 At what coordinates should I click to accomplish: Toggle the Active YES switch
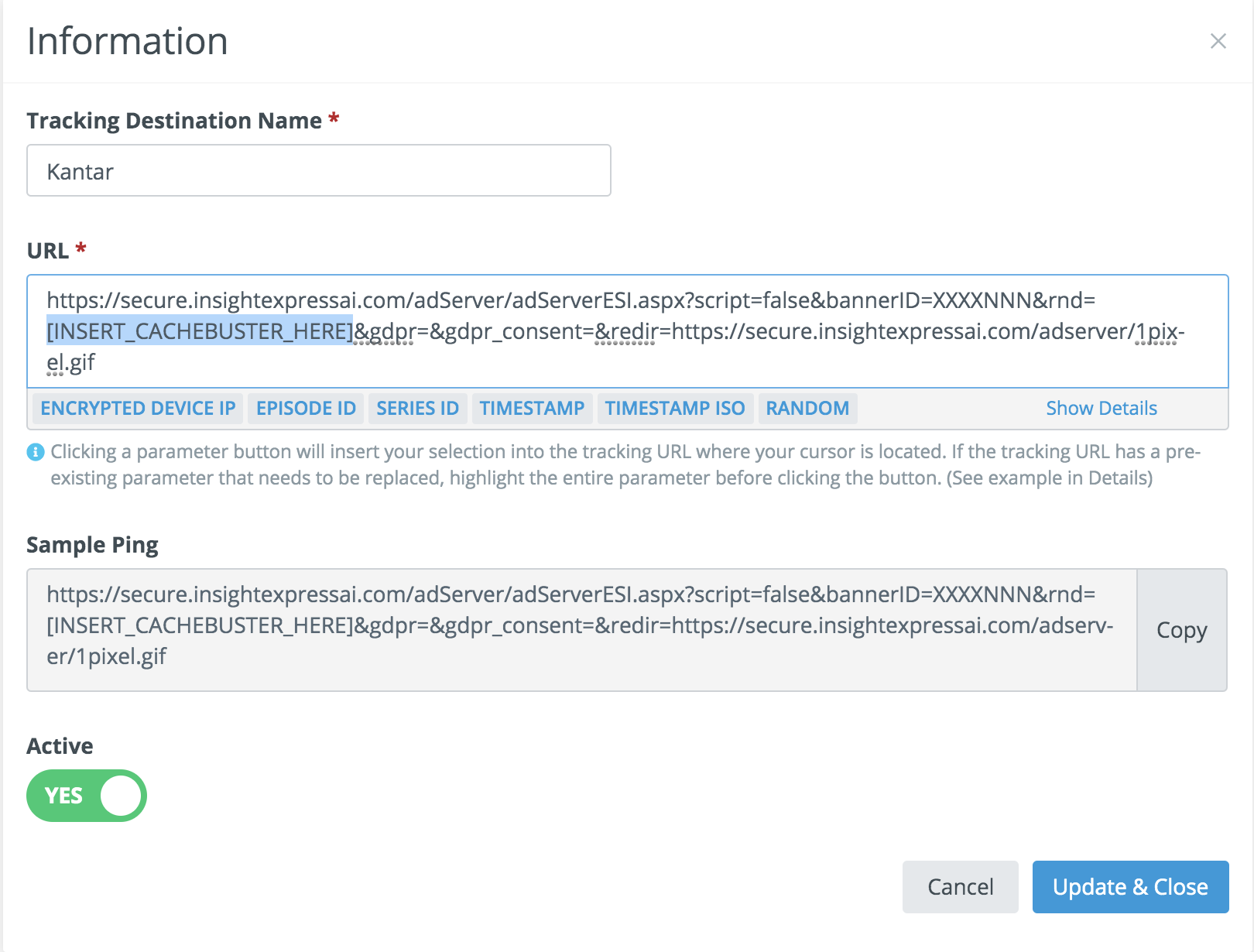tap(87, 796)
